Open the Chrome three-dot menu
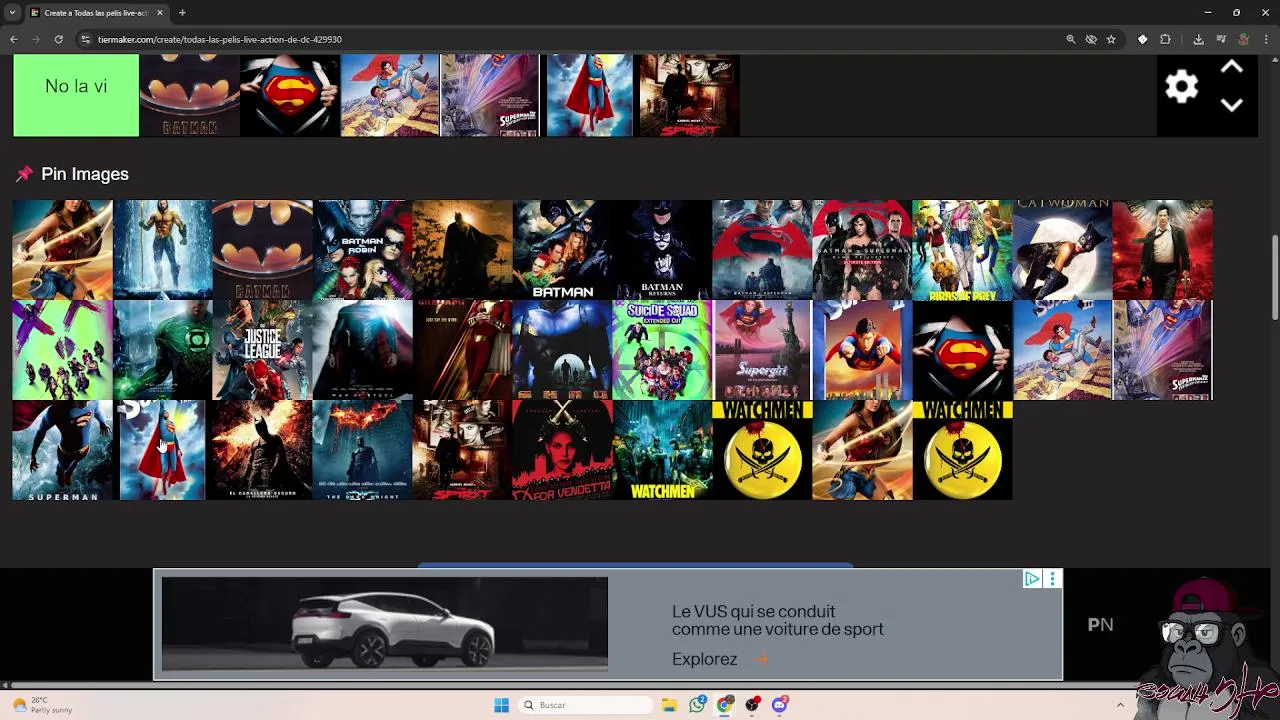The height and width of the screenshot is (720, 1280). pos(1266,39)
